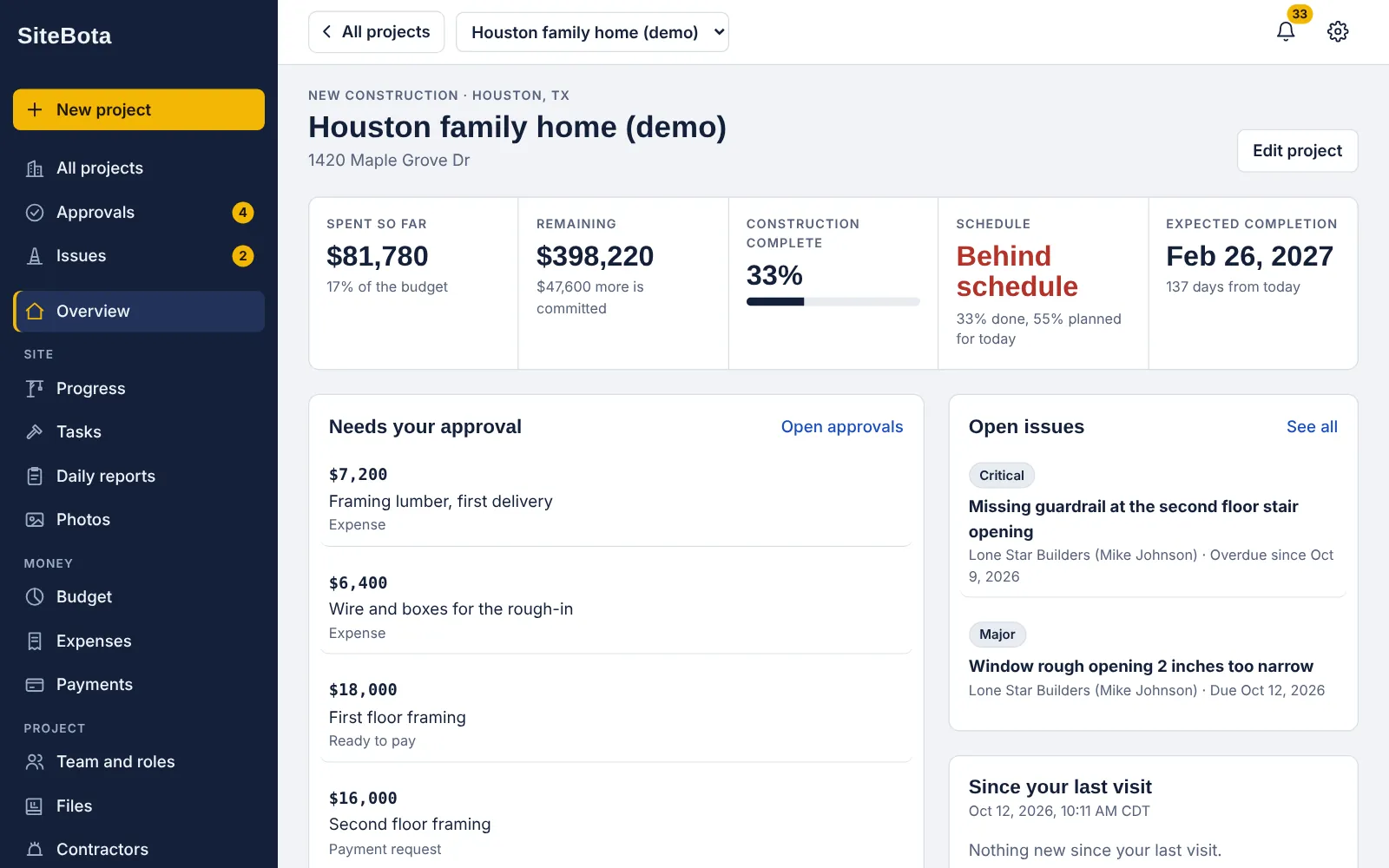The image size is (1389, 868).
Task: Click the All projects building icon
Action: point(35,168)
